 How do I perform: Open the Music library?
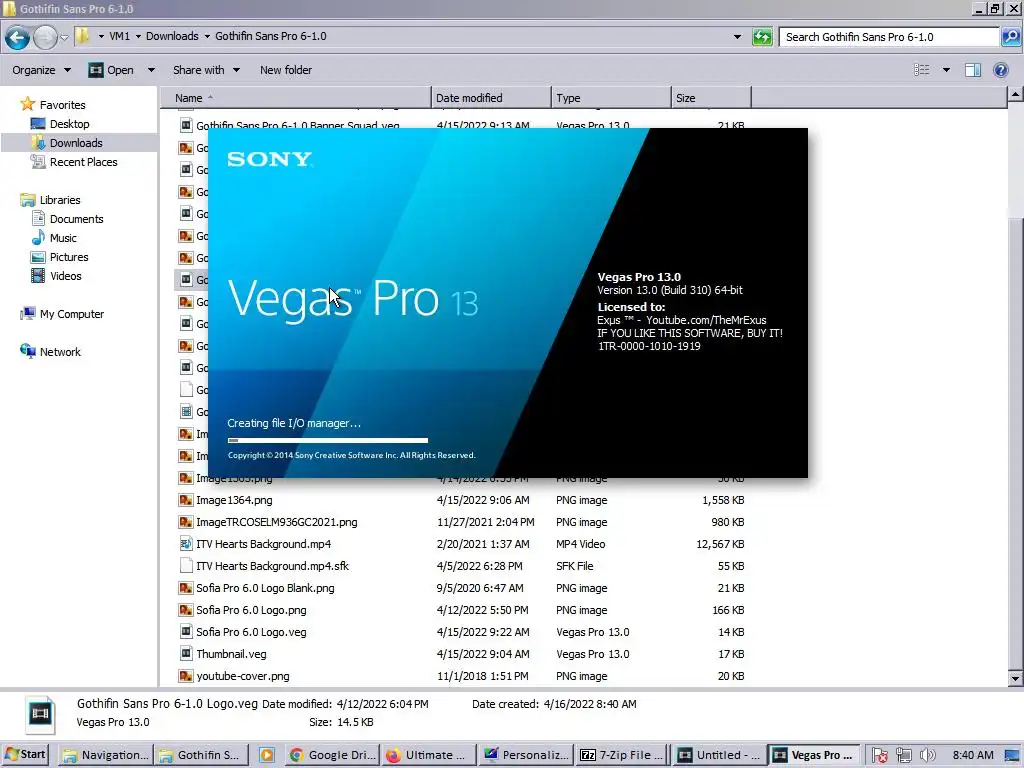click(x=54, y=238)
